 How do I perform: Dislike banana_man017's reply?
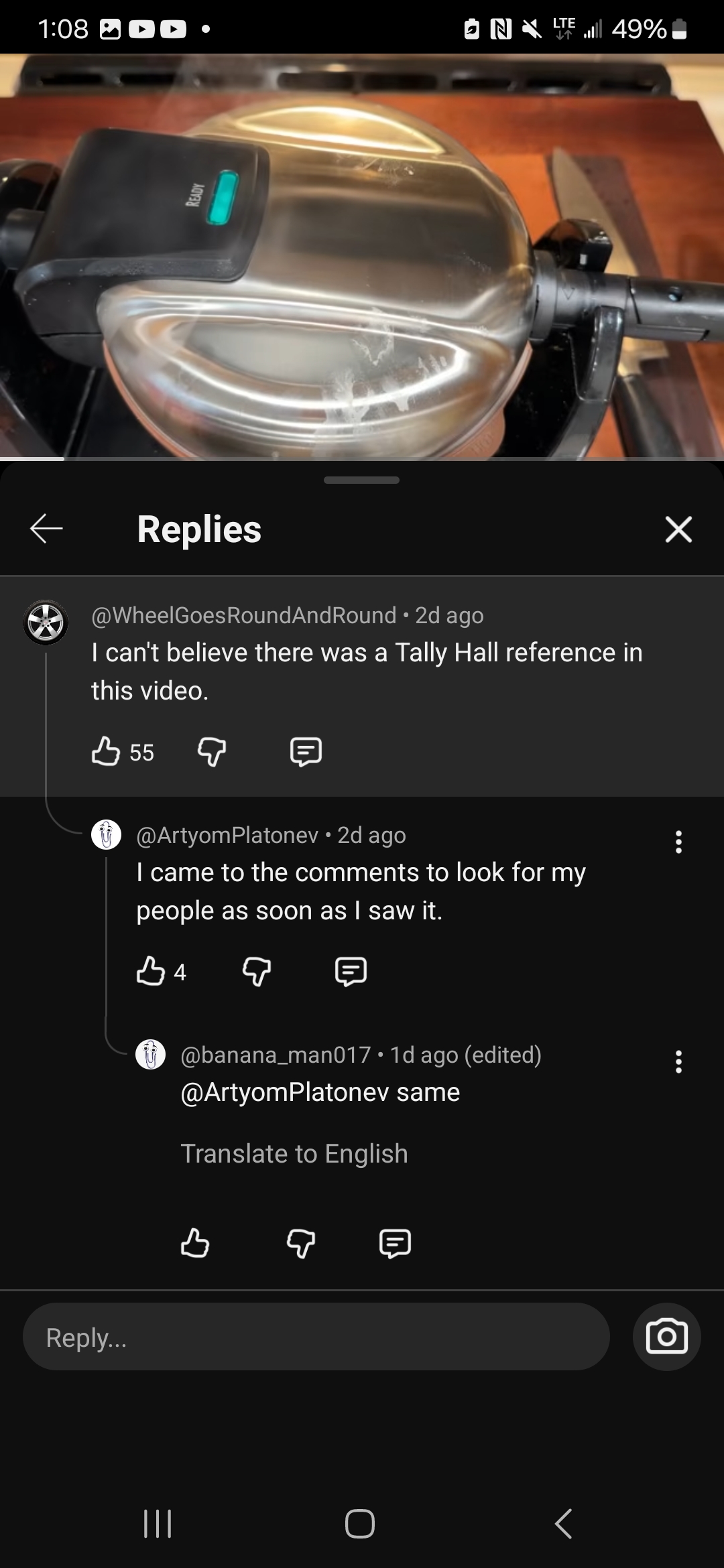(x=301, y=1244)
